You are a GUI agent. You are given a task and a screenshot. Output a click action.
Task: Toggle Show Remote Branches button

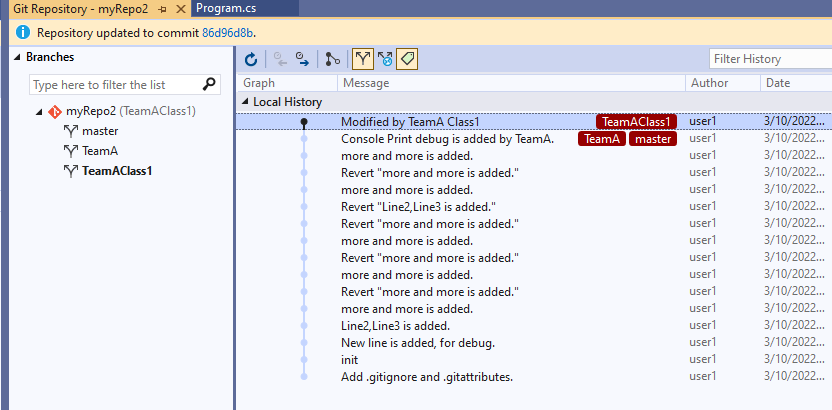pyautogui.click(x=385, y=59)
